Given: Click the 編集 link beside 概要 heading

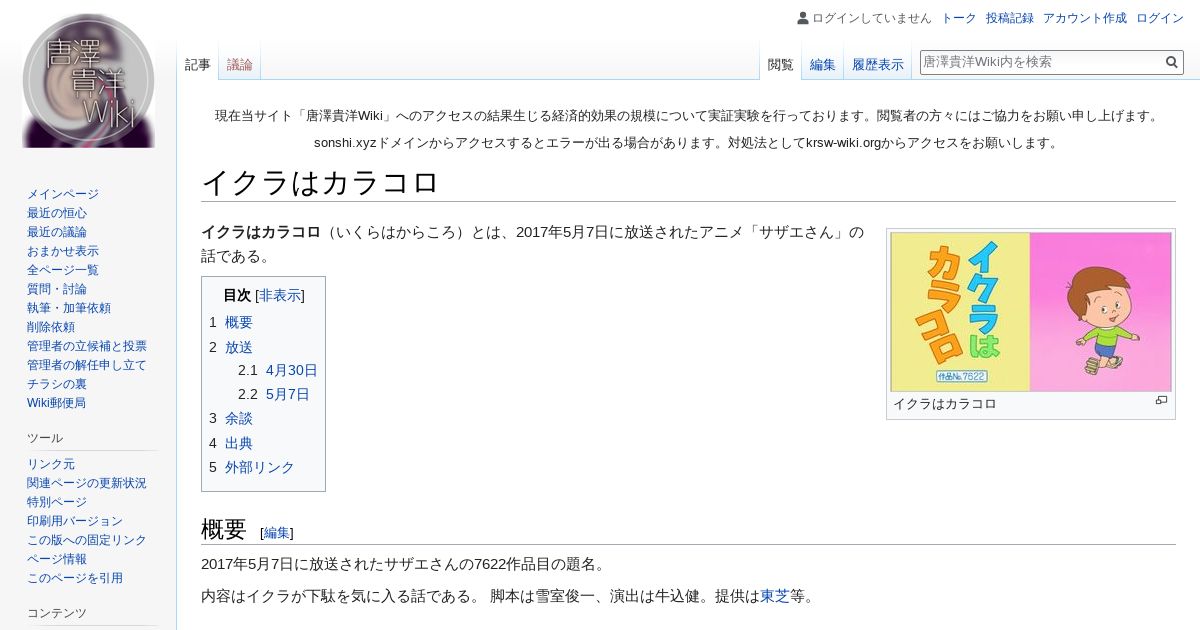Looking at the screenshot, I should (277, 533).
